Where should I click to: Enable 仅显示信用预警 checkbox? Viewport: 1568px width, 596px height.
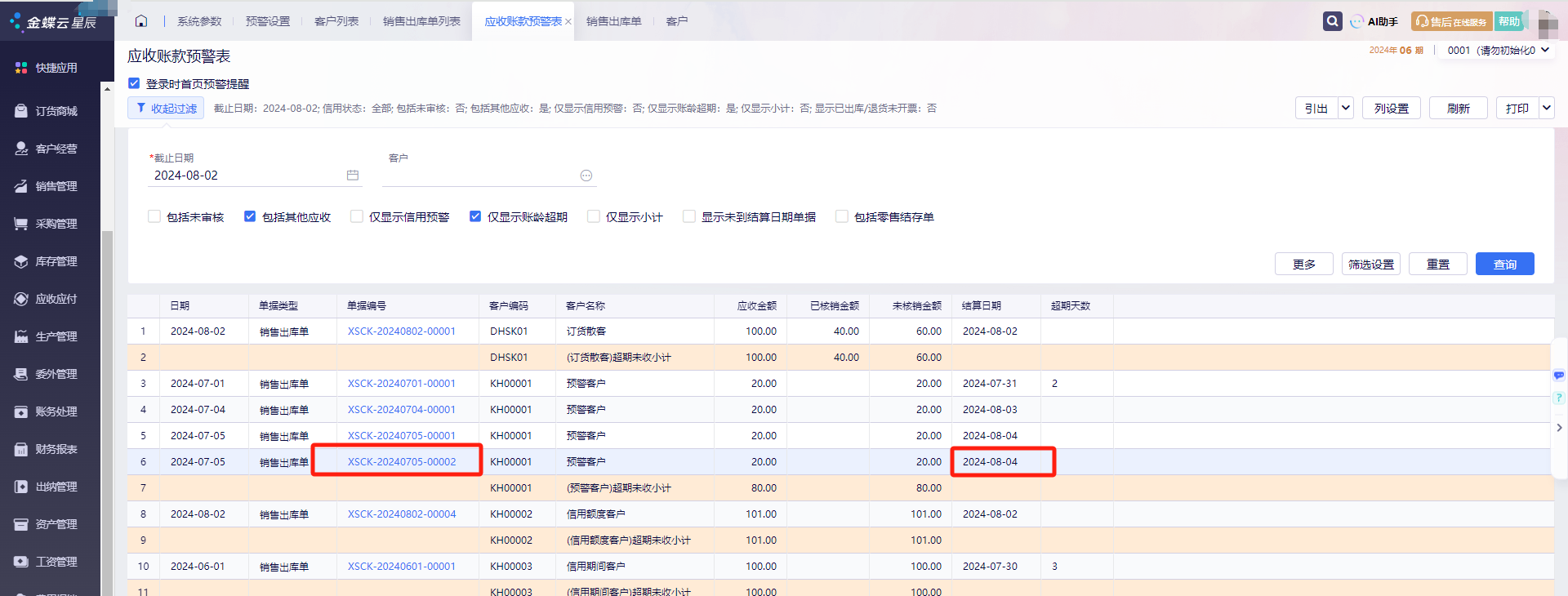click(x=357, y=216)
